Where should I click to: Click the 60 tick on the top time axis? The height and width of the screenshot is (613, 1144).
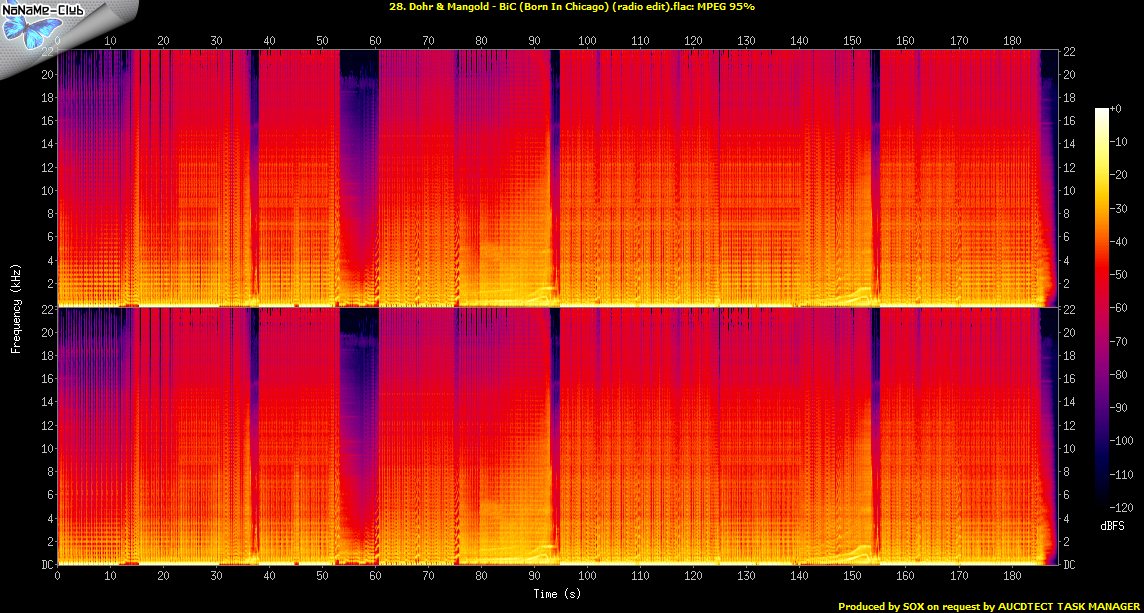[375, 41]
